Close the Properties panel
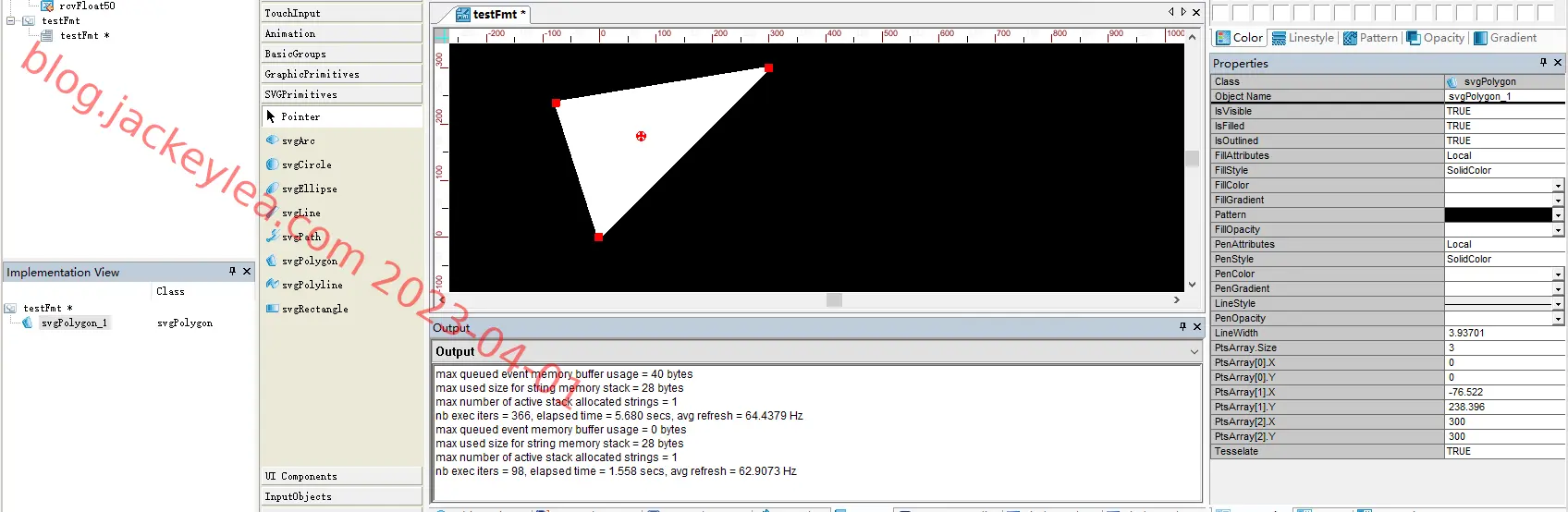Viewport: 1568px width, 512px height. 1558,62
